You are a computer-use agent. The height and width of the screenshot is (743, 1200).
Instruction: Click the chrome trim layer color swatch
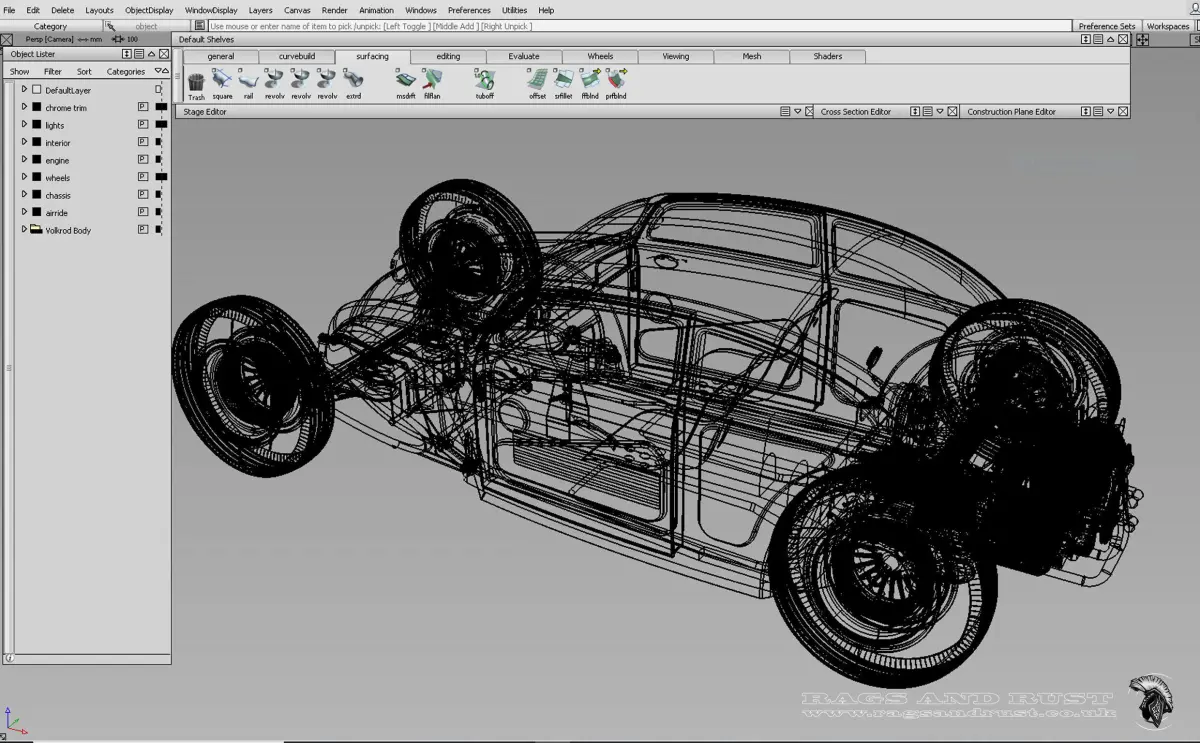pyautogui.click(x=161, y=108)
